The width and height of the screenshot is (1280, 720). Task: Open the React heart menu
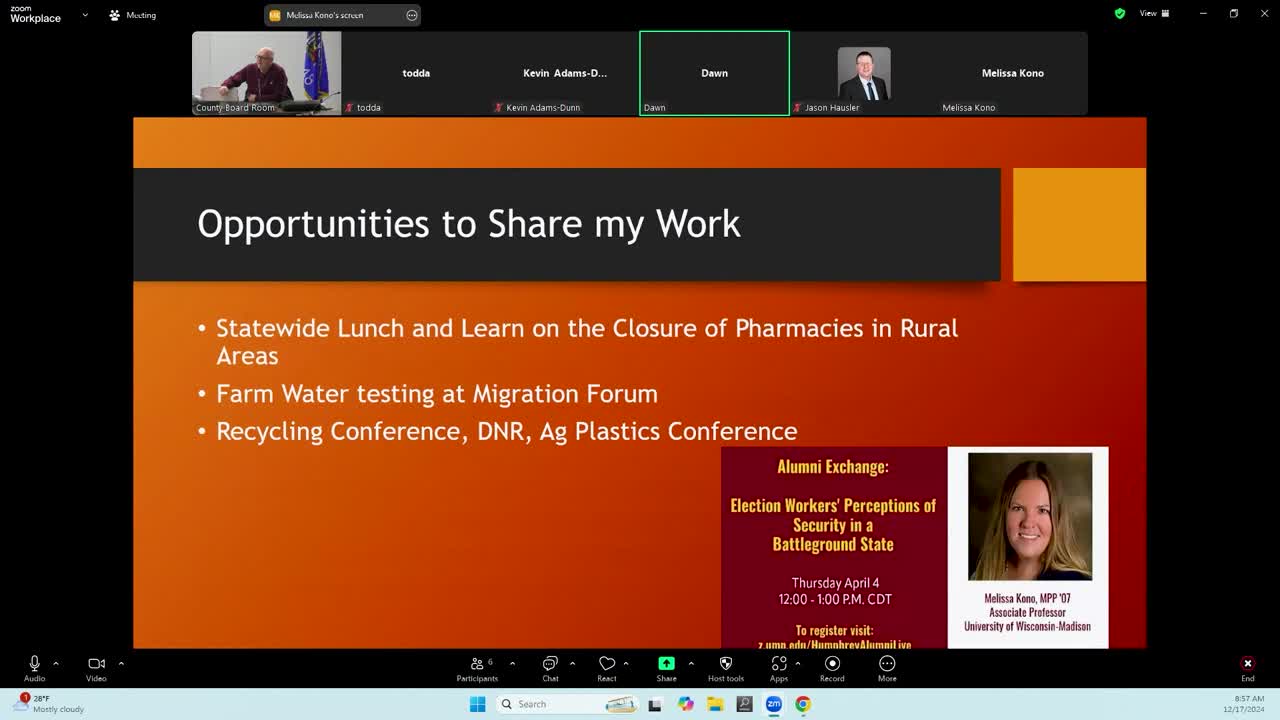click(607, 668)
